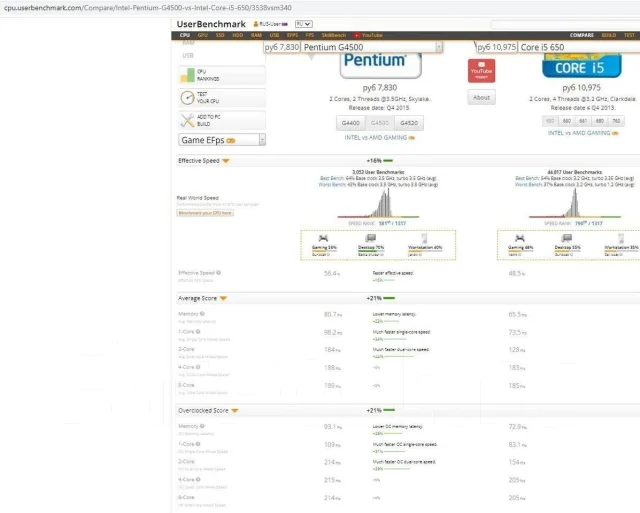Image resolution: width=640 pixels, height=513 pixels.
Task: Select the RAM tab in nav bar
Action: pyautogui.click(x=256, y=36)
